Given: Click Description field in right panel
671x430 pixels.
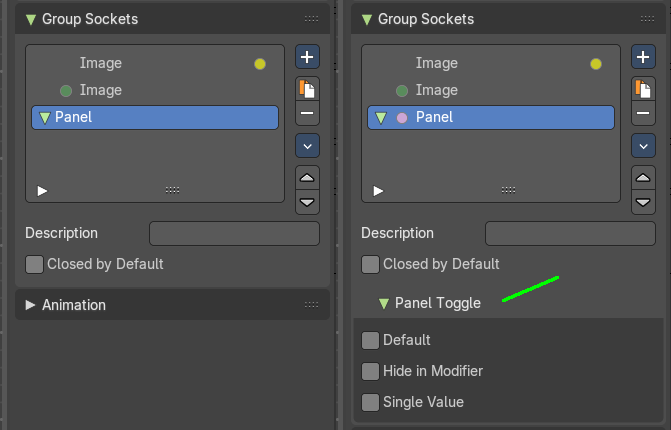Looking at the screenshot, I should pos(570,234).
